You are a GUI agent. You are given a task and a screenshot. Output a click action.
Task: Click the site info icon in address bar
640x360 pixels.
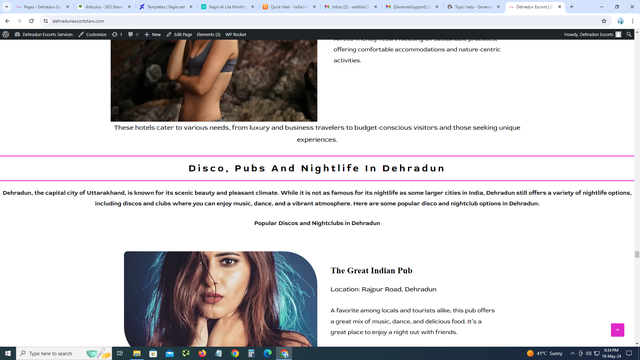(46, 21)
